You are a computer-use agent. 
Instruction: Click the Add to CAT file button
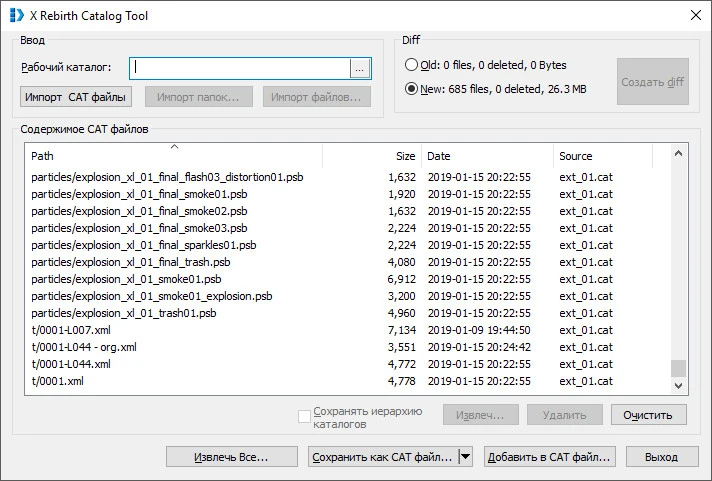pos(547,457)
